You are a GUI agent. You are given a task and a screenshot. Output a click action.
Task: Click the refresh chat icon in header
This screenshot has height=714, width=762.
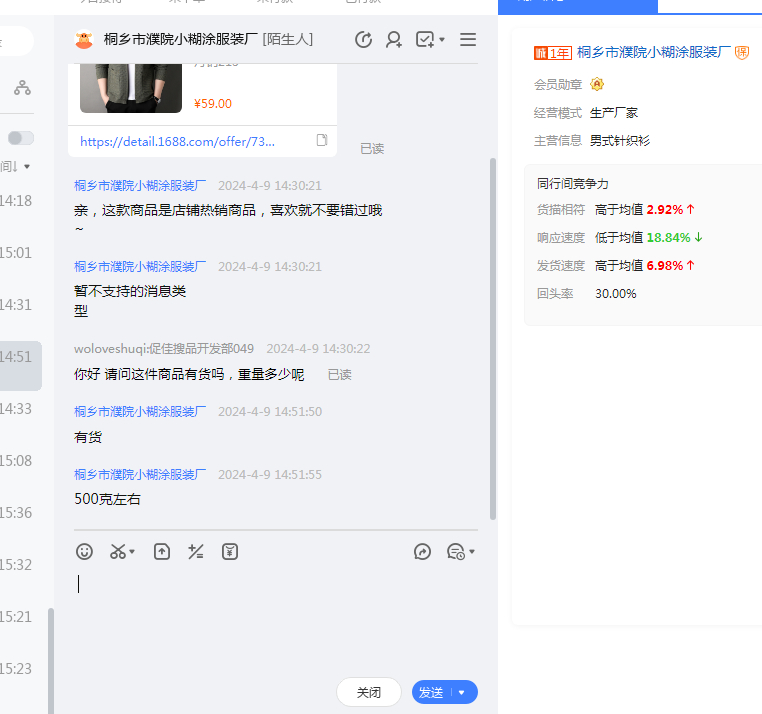click(364, 40)
